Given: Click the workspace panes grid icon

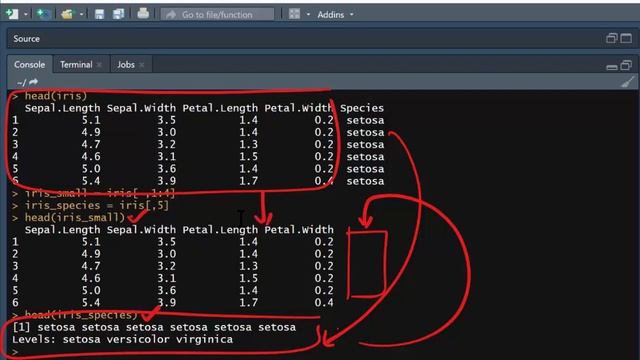Looking at the screenshot, I should coord(294,14).
